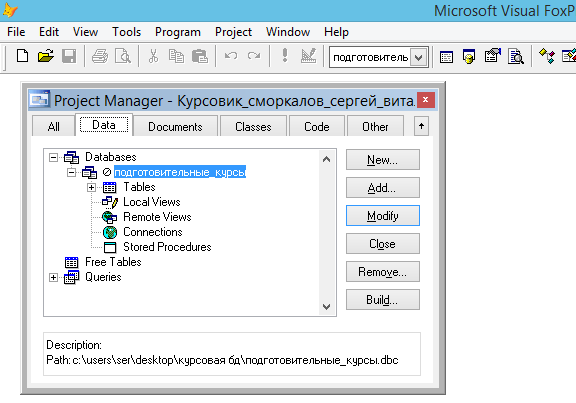Viewport: 576px width, 403px height.
Task: Click the Save diskette toolbar icon
Action: pos(69,56)
